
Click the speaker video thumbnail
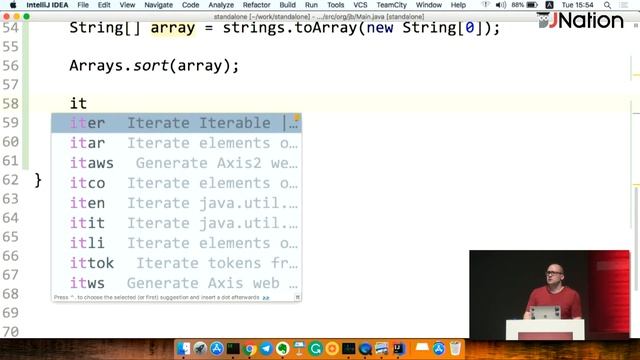click(x=549, y=295)
